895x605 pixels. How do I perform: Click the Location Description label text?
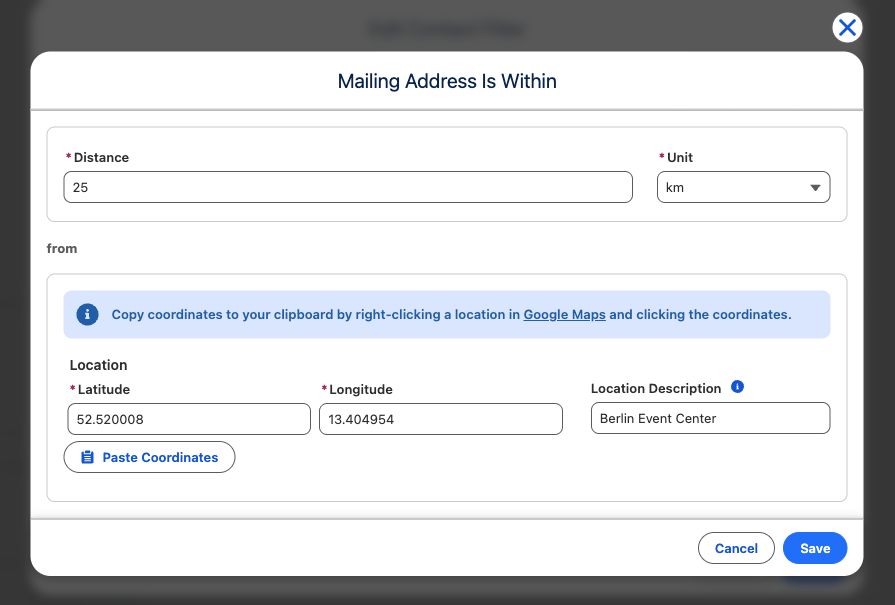656,389
